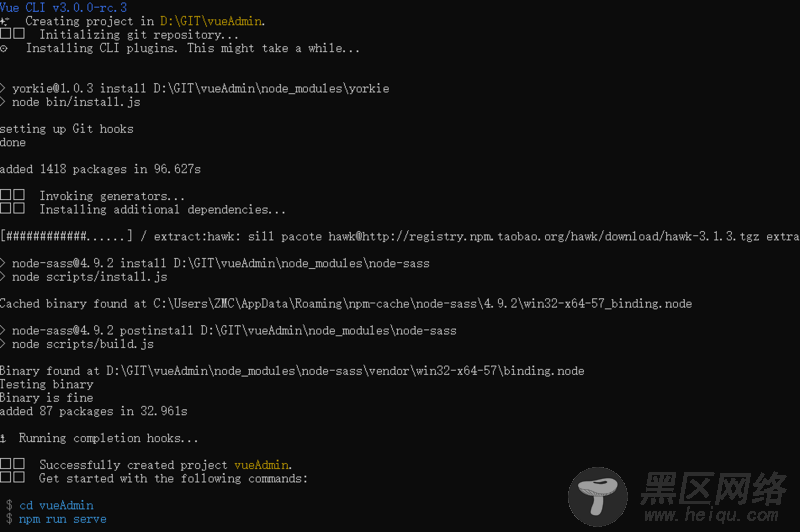
Task: Click the box glyphs before Invoking generators
Action: (12, 195)
